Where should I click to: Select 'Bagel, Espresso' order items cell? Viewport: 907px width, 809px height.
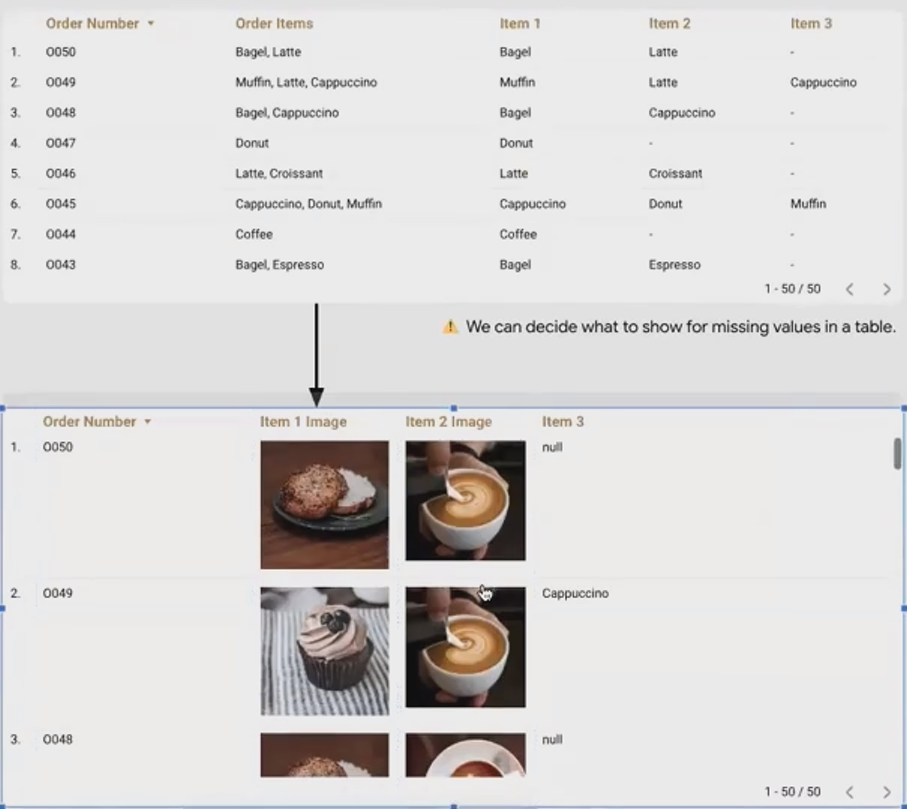coord(279,265)
